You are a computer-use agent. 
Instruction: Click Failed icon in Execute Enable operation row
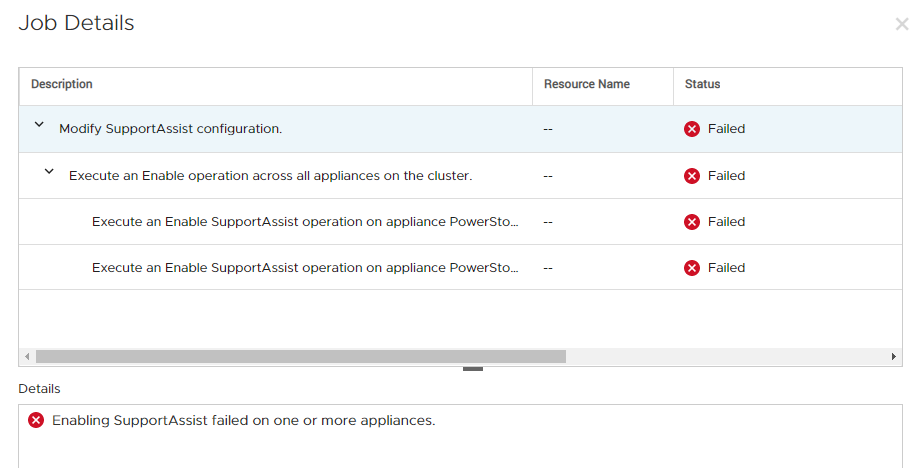[691, 176]
